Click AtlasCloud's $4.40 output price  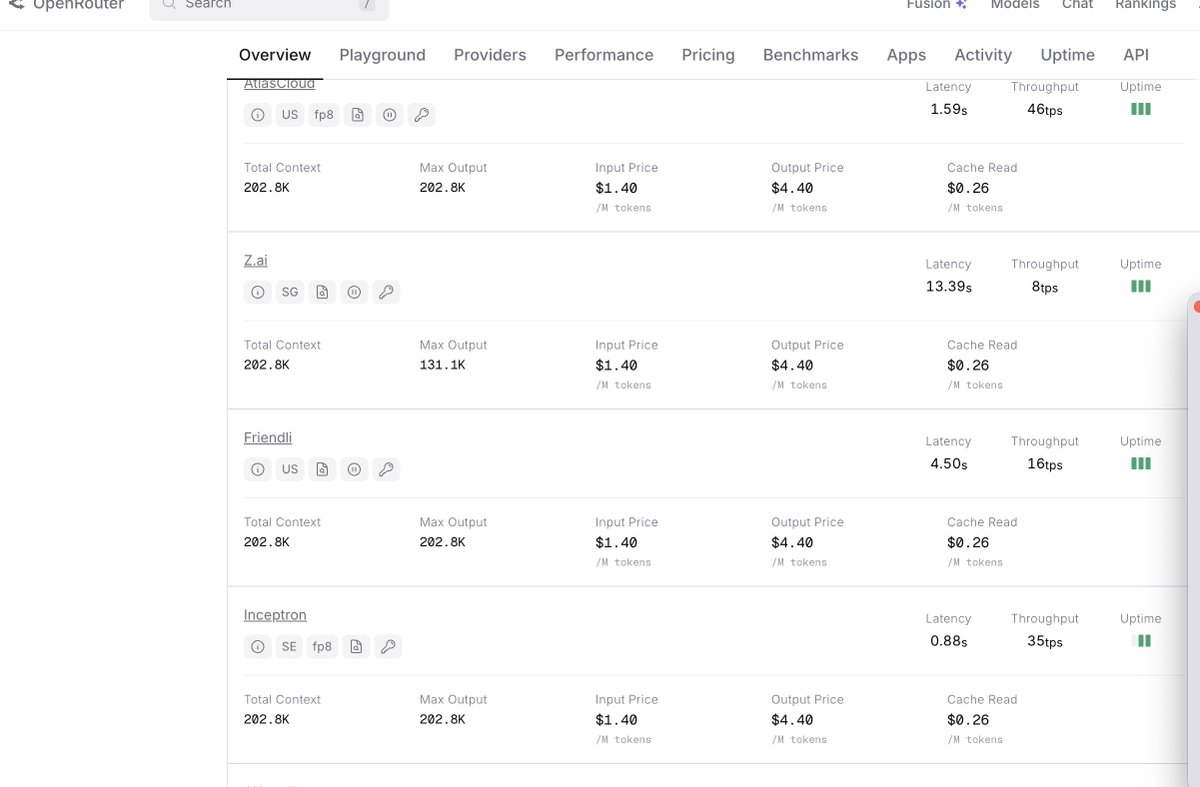click(x=792, y=188)
